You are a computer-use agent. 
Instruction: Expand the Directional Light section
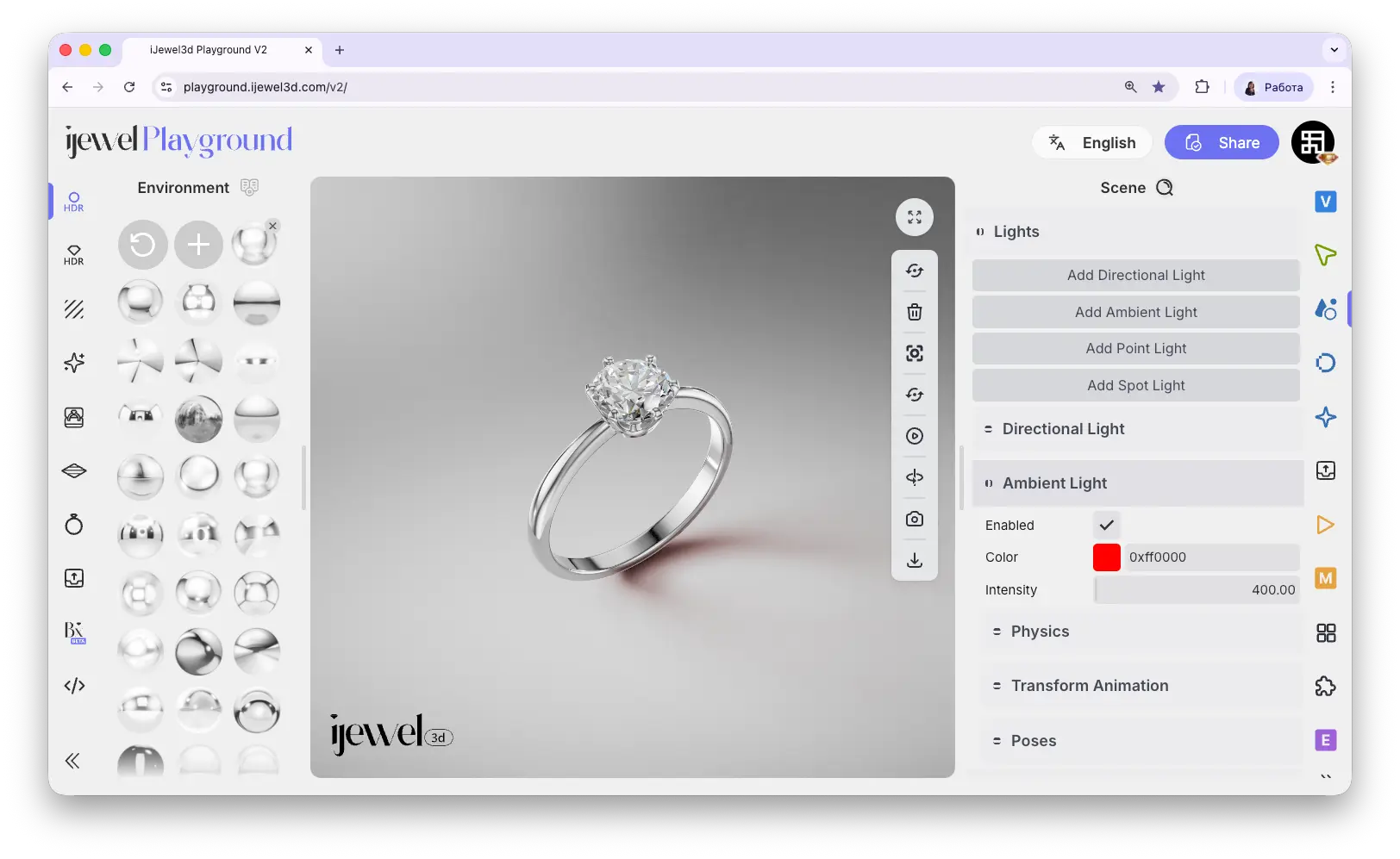pos(1138,429)
